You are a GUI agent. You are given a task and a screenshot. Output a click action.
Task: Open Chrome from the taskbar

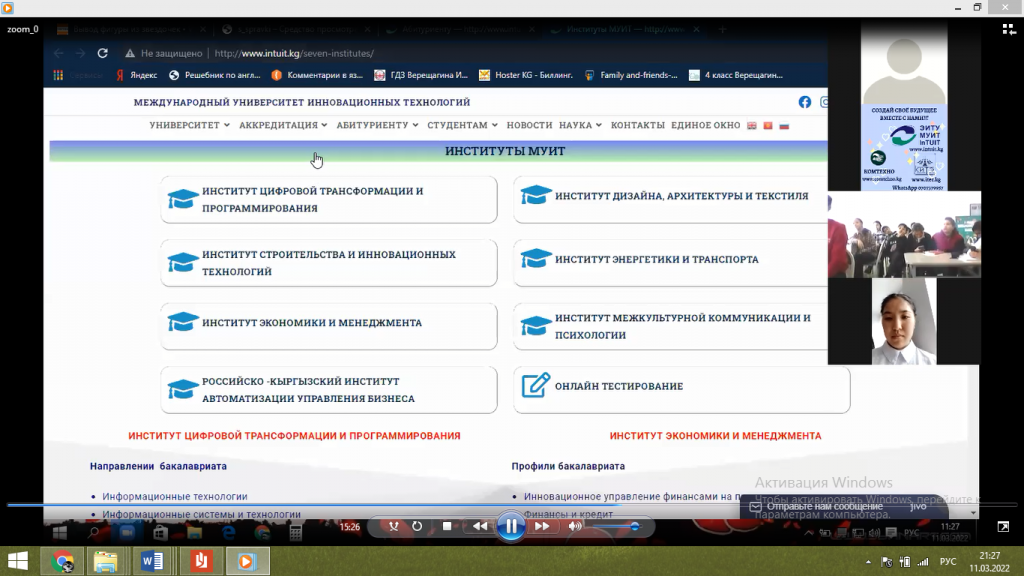pos(63,561)
